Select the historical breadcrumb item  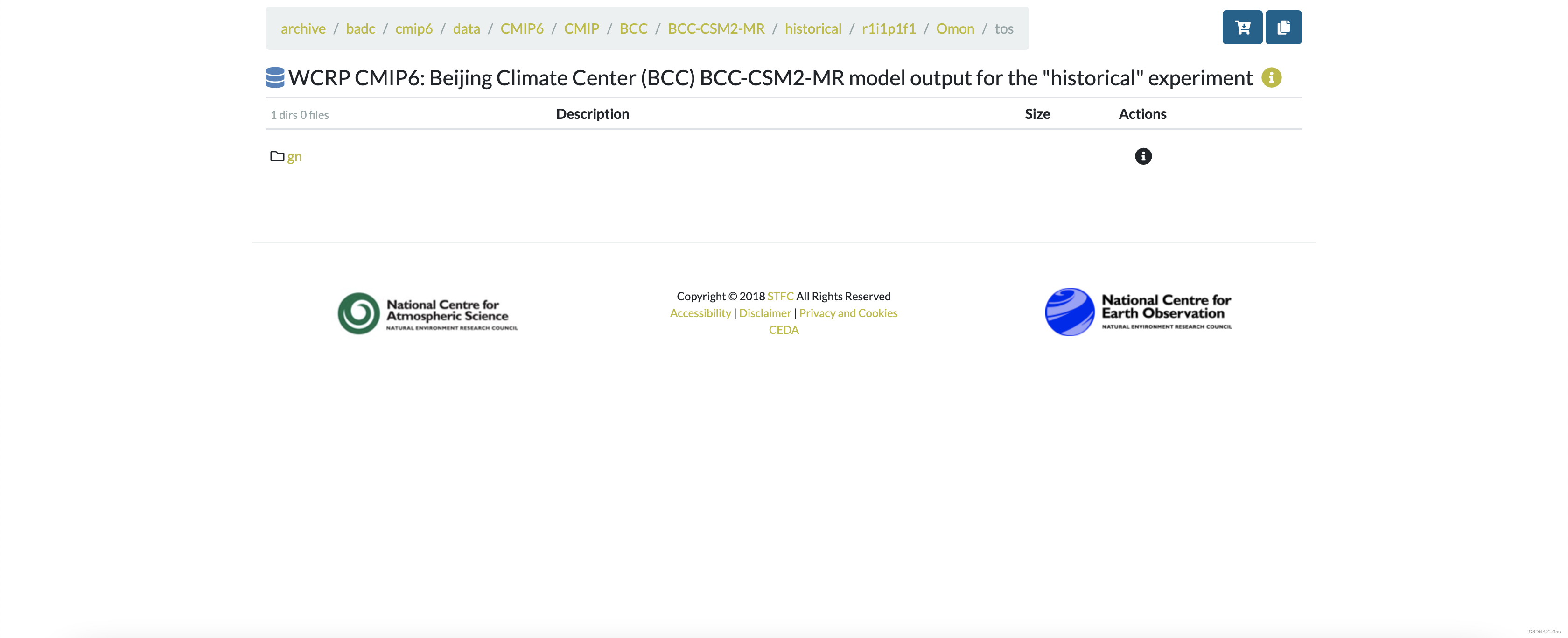pyautogui.click(x=813, y=27)
